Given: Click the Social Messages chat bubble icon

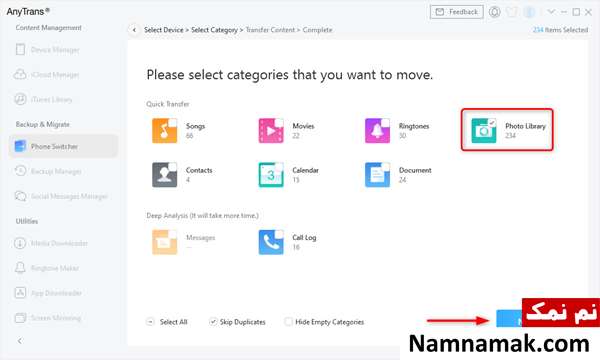Looking at the screenshot, I should pos(20,196).
